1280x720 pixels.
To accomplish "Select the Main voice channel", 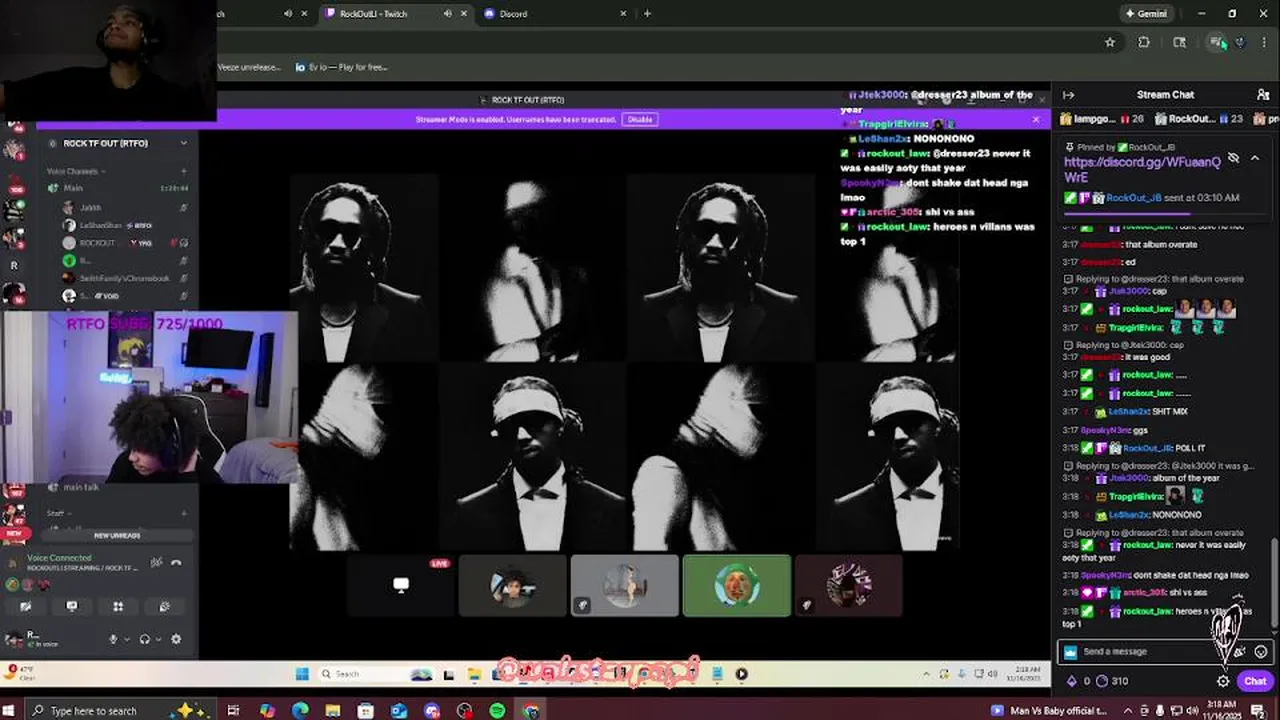I will [117, 188].
